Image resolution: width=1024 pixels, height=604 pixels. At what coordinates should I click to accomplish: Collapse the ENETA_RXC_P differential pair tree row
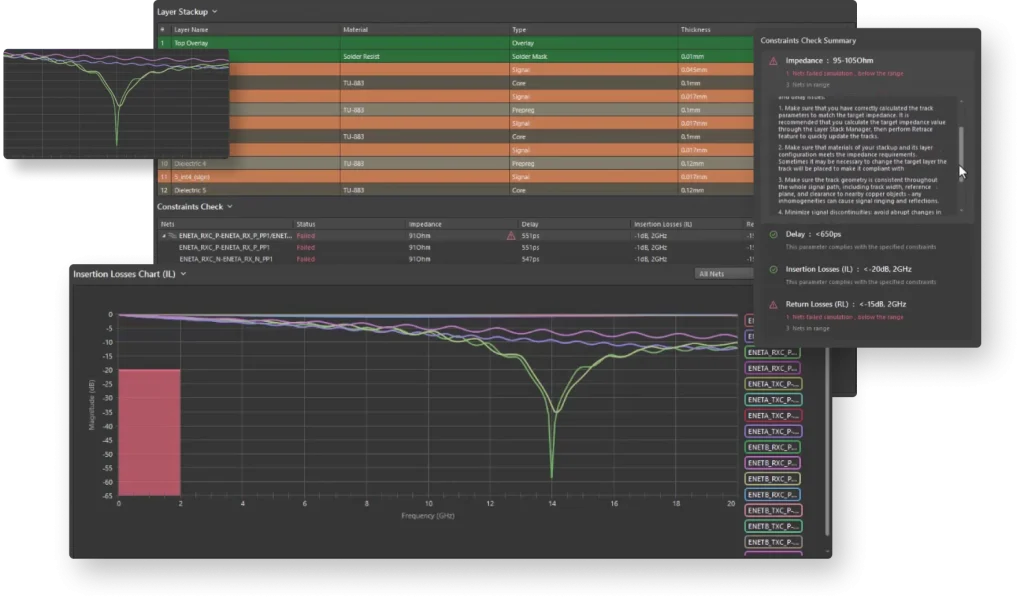(164, 236)
